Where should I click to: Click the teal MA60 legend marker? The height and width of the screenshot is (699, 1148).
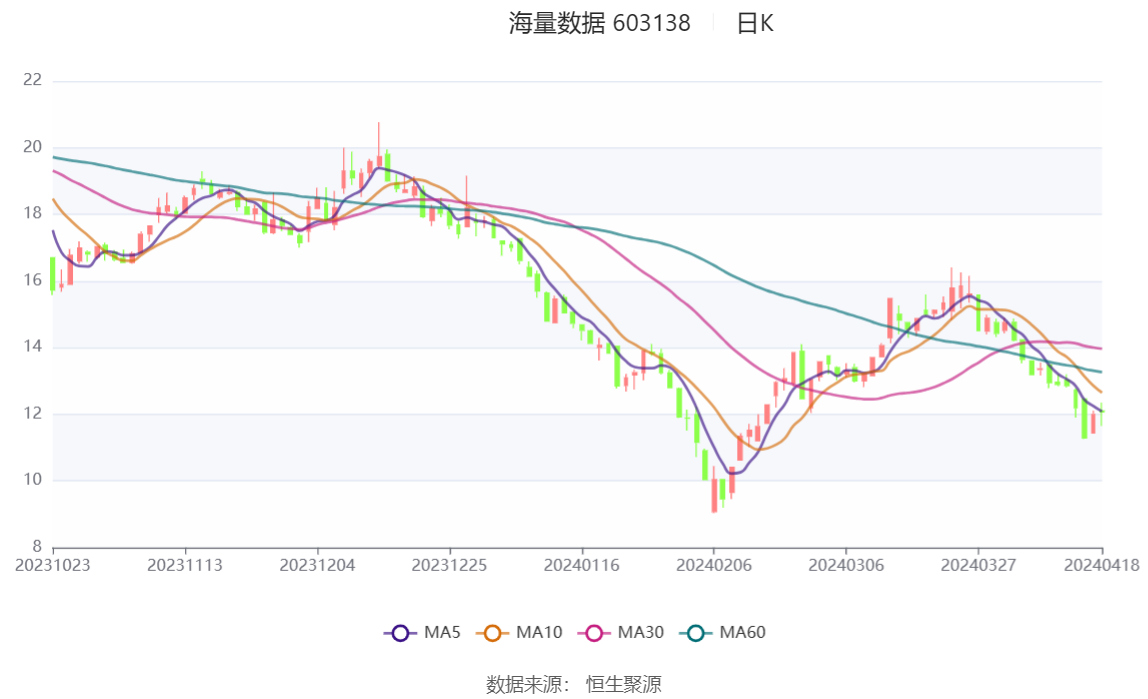(x=696, y=632)
